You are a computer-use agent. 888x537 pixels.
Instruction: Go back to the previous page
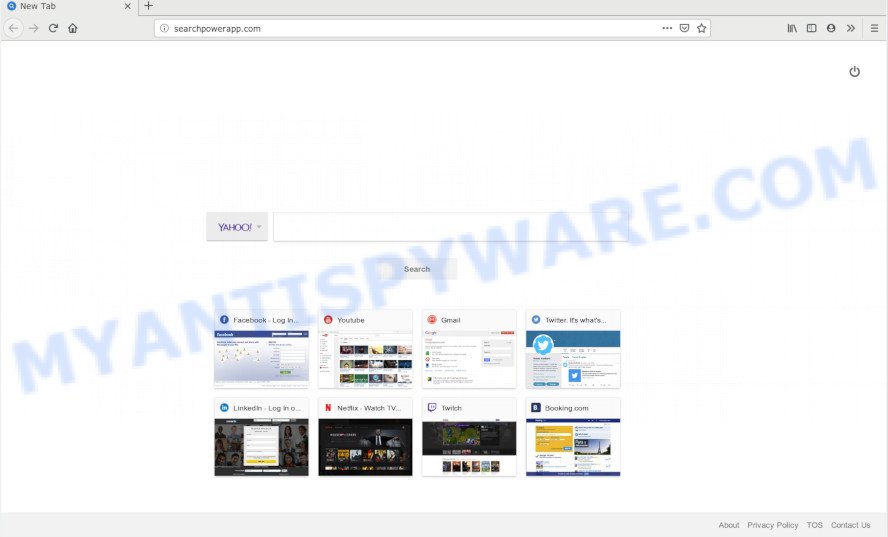click(14, 28)
